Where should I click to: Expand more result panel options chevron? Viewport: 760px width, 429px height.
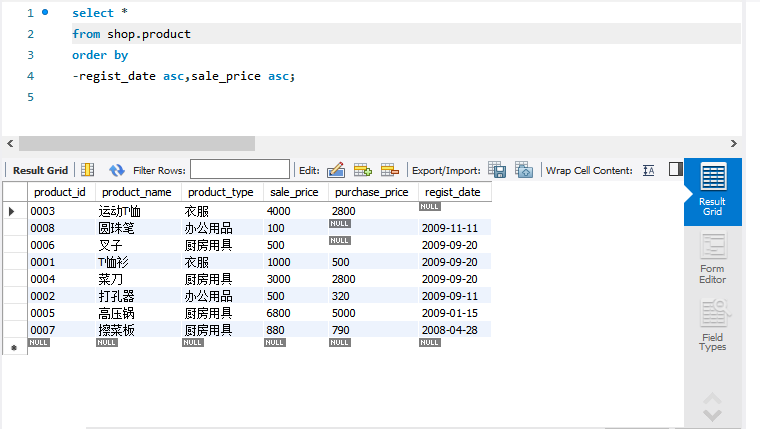(712, 415)
